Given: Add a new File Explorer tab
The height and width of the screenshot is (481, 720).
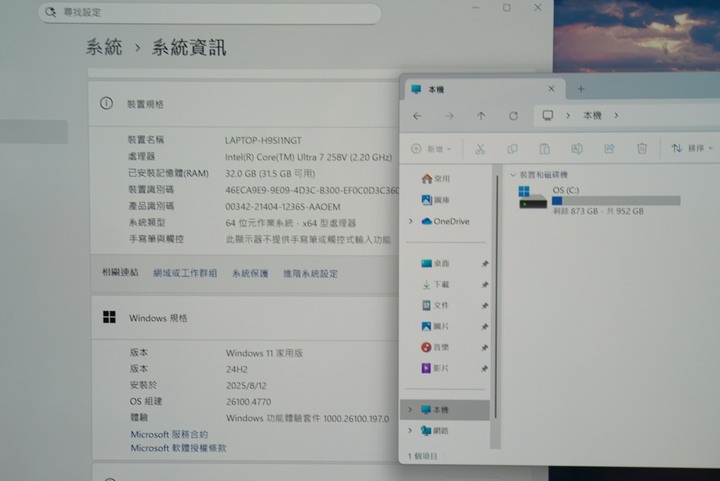Looking at the screenshot, I should point(581,89).
